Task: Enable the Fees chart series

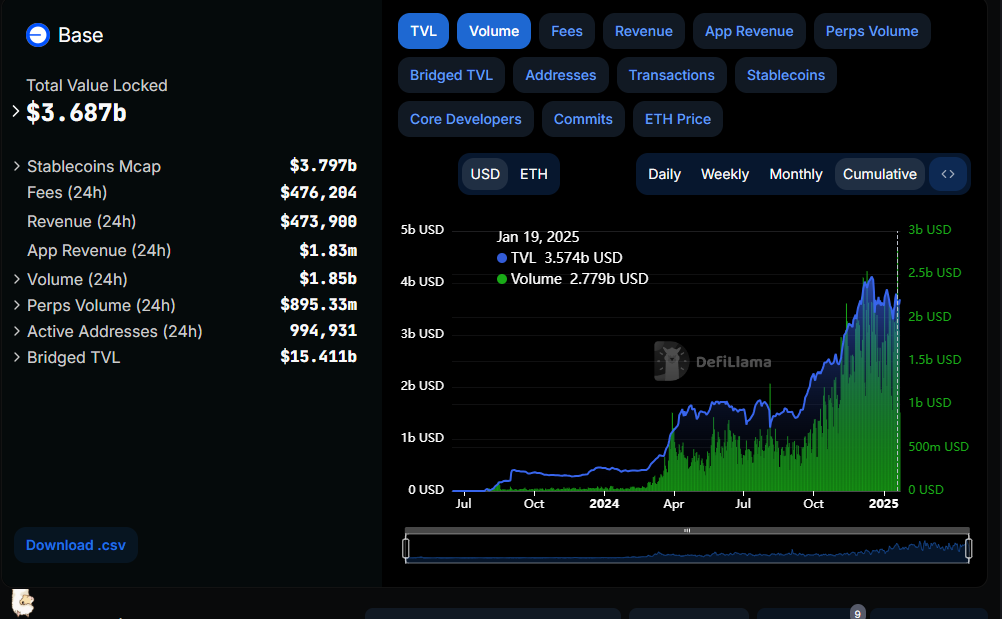Action: tap(567, 31)
